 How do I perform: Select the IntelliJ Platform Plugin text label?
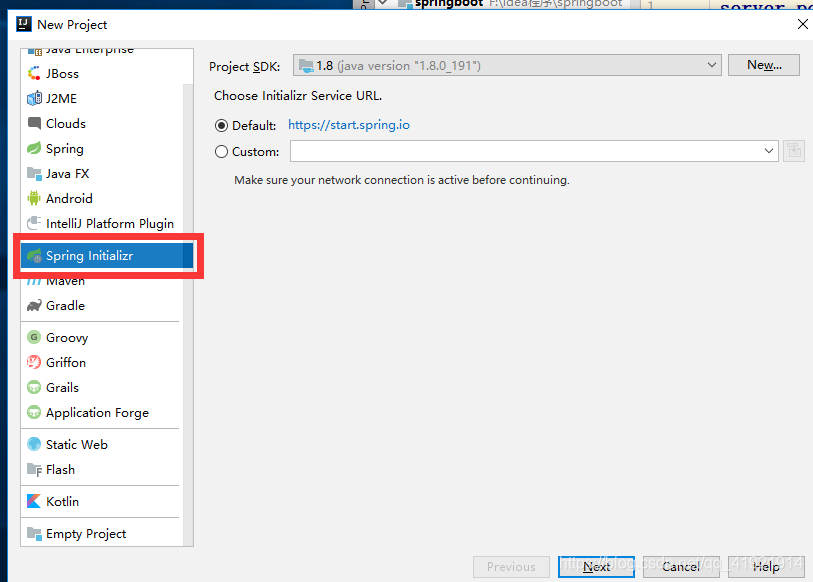click(x=110, y=224)
